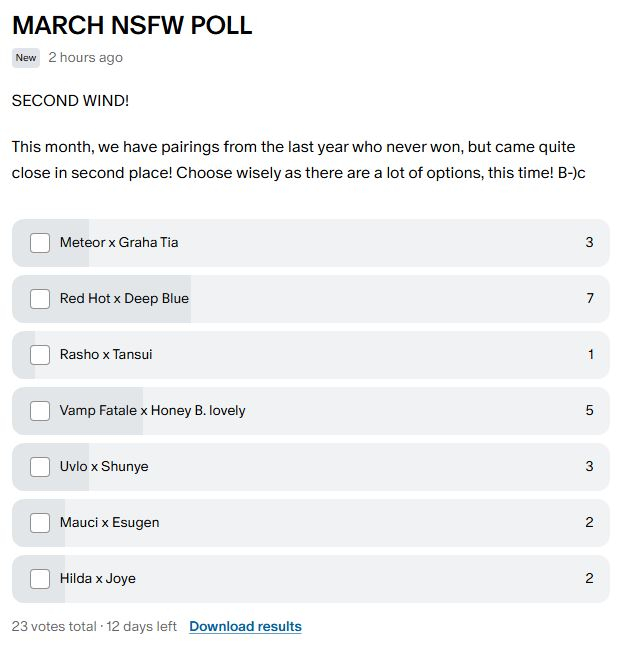This screenshot has width=626, height=656.
Task: Click the Meteor x Graha Tia option label
Action: click(119, 243)
